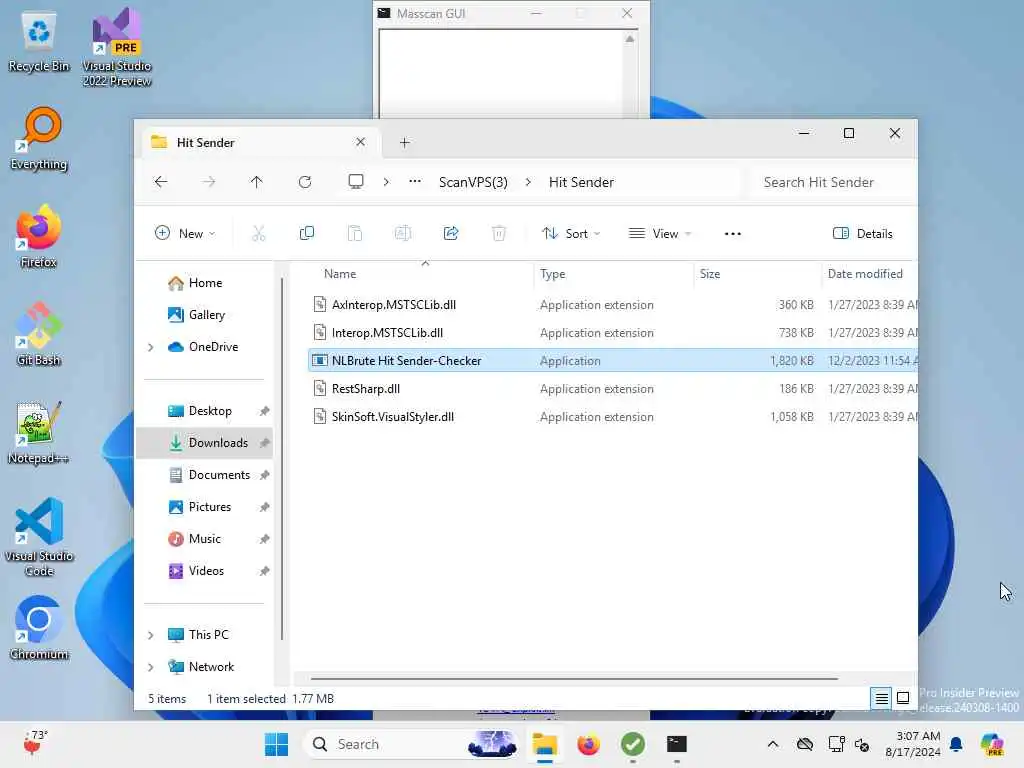Screen dimensions: 1024x768
Task: Go up one folder level
Action: 256,182
